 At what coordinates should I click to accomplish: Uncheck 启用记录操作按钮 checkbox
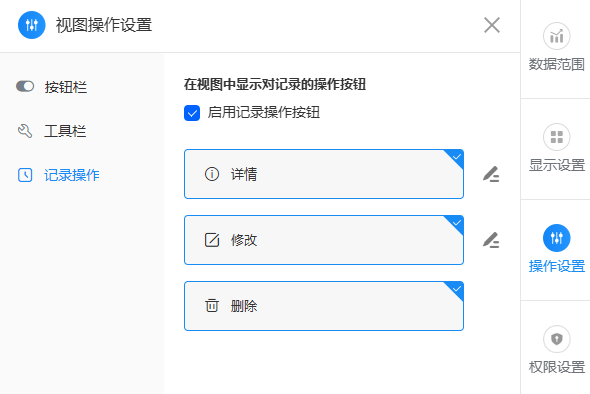(x=192, y=113)
